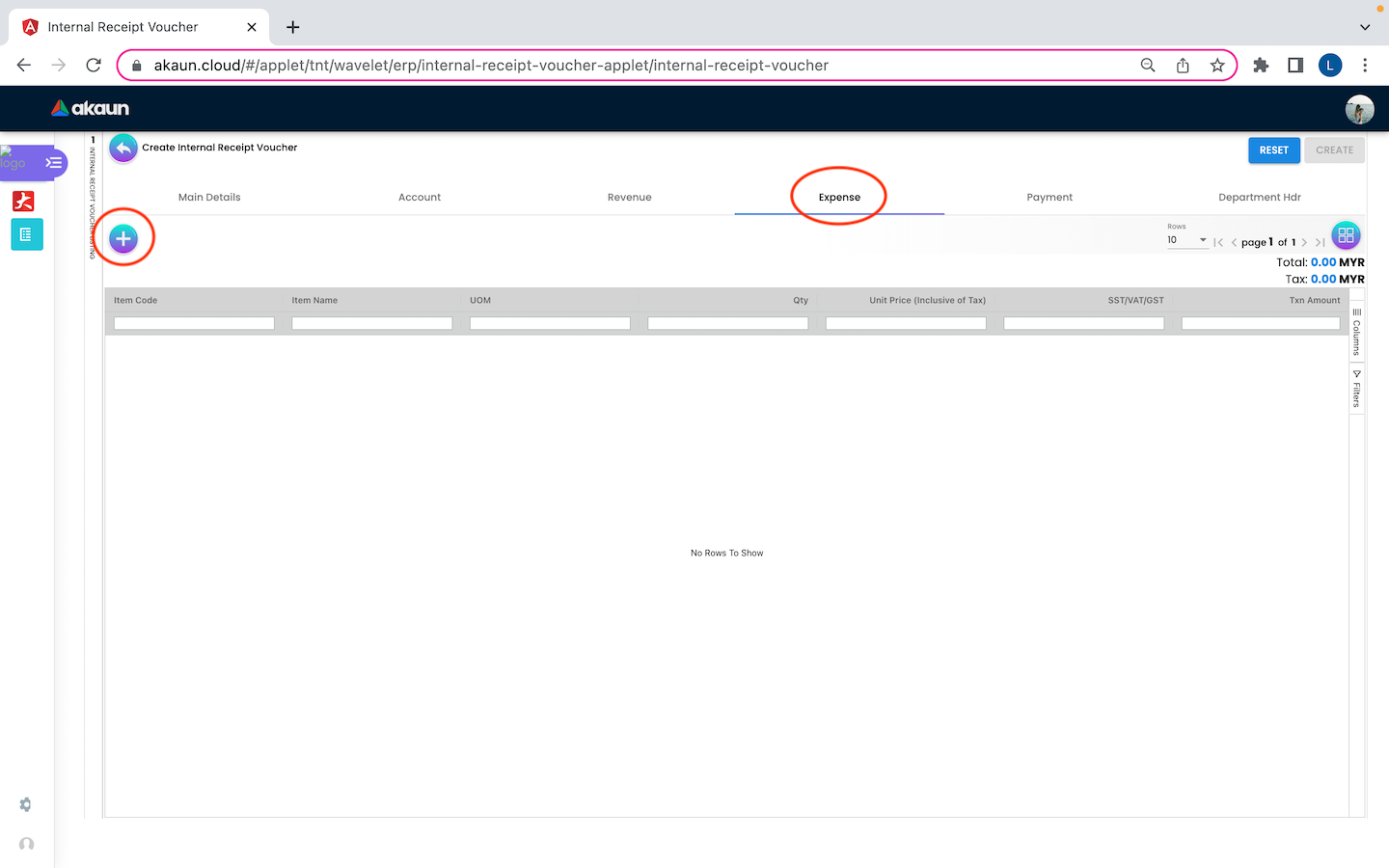Switch grid layout view icon
The image size is (1389, 868).
[x=1346, y=235]
